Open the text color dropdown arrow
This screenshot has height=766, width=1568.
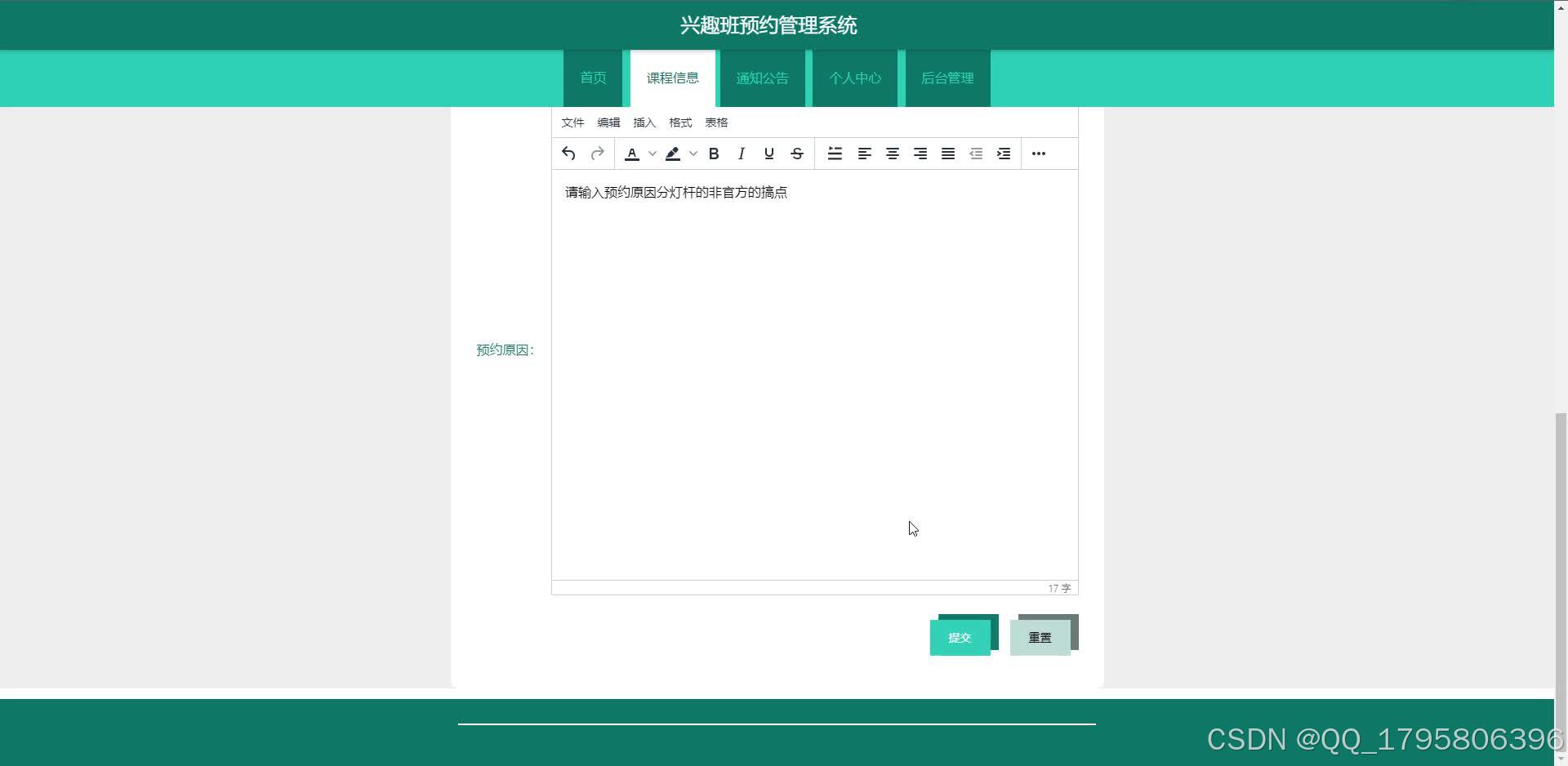click(652, 154)
